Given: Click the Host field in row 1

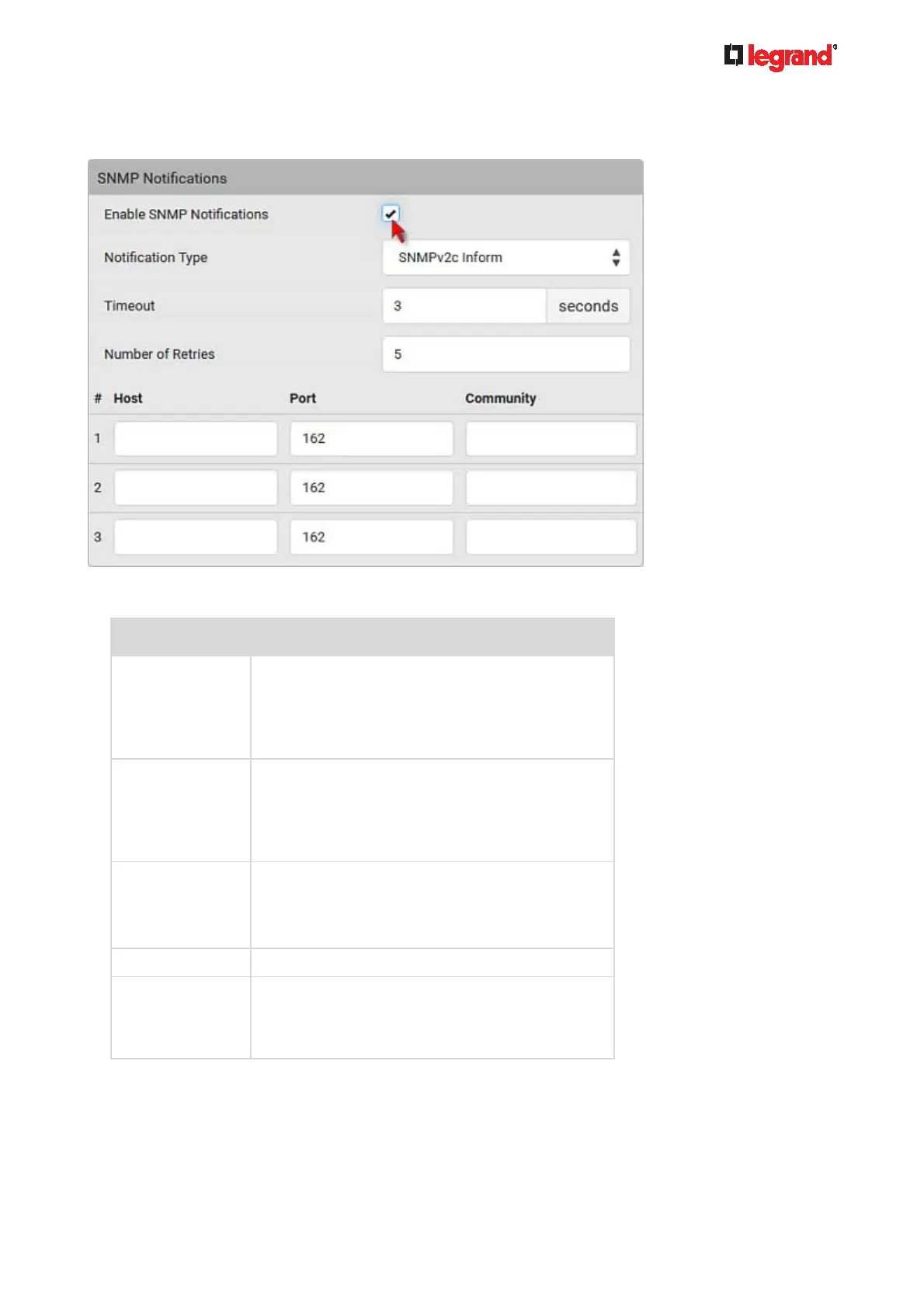Looking at the screenshot, I should [x=196, y=439].
